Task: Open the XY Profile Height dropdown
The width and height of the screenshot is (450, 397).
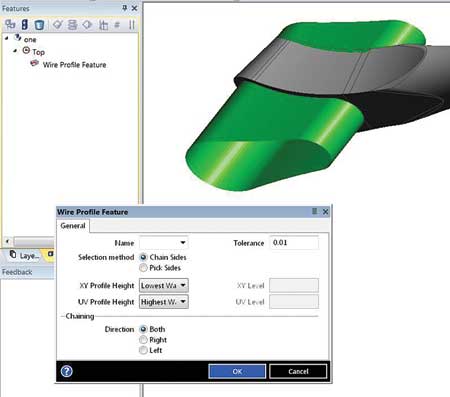Action: [x=164, y=286]
